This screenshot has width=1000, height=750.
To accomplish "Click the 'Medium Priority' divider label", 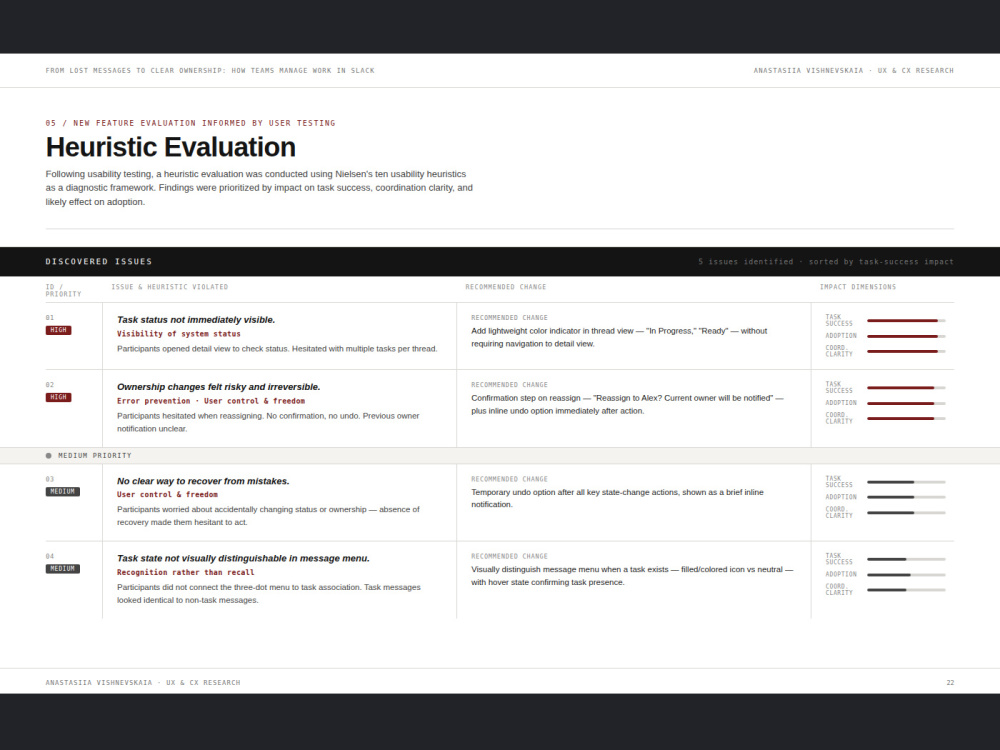I will pos(94,456).
